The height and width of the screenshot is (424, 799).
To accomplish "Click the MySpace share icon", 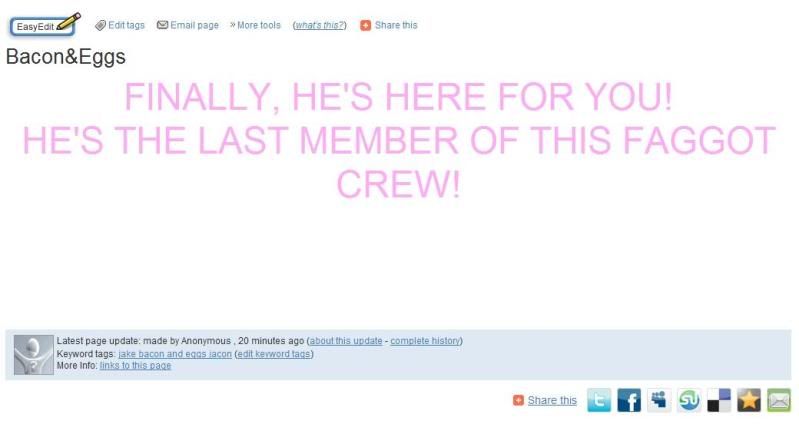I will pos(659,400).
